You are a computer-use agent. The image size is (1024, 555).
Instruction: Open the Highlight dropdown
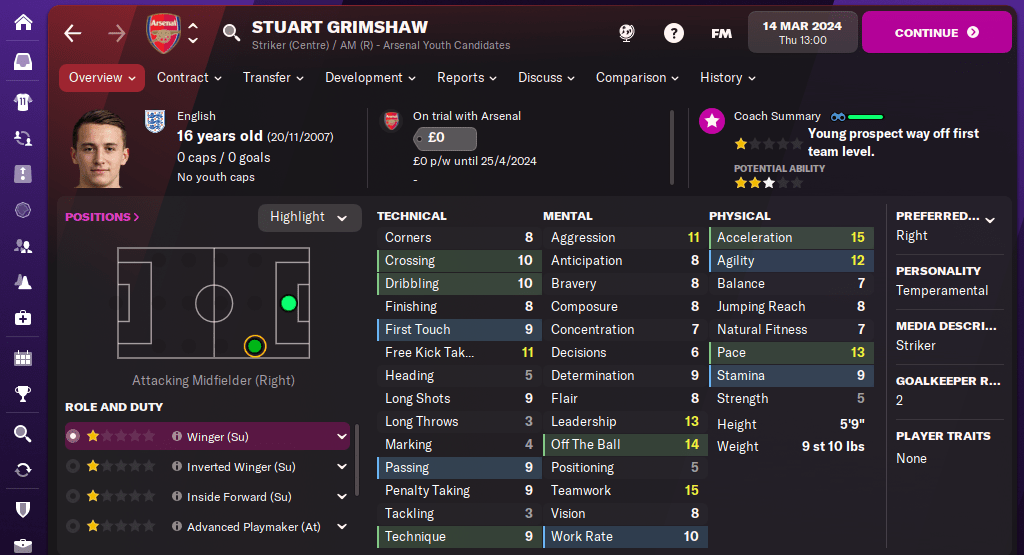[309, 217]
